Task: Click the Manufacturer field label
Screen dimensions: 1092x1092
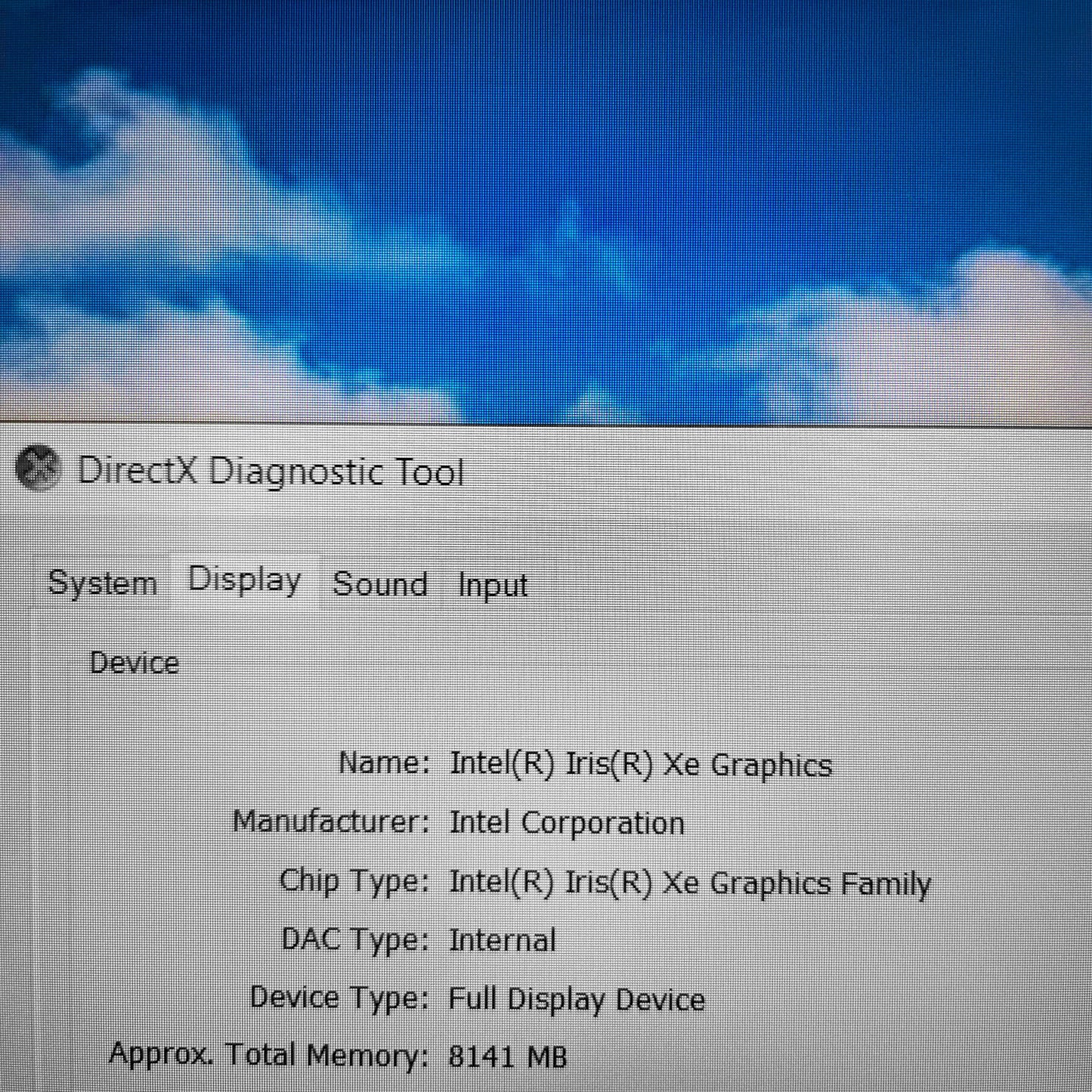Action: (333, 821)
